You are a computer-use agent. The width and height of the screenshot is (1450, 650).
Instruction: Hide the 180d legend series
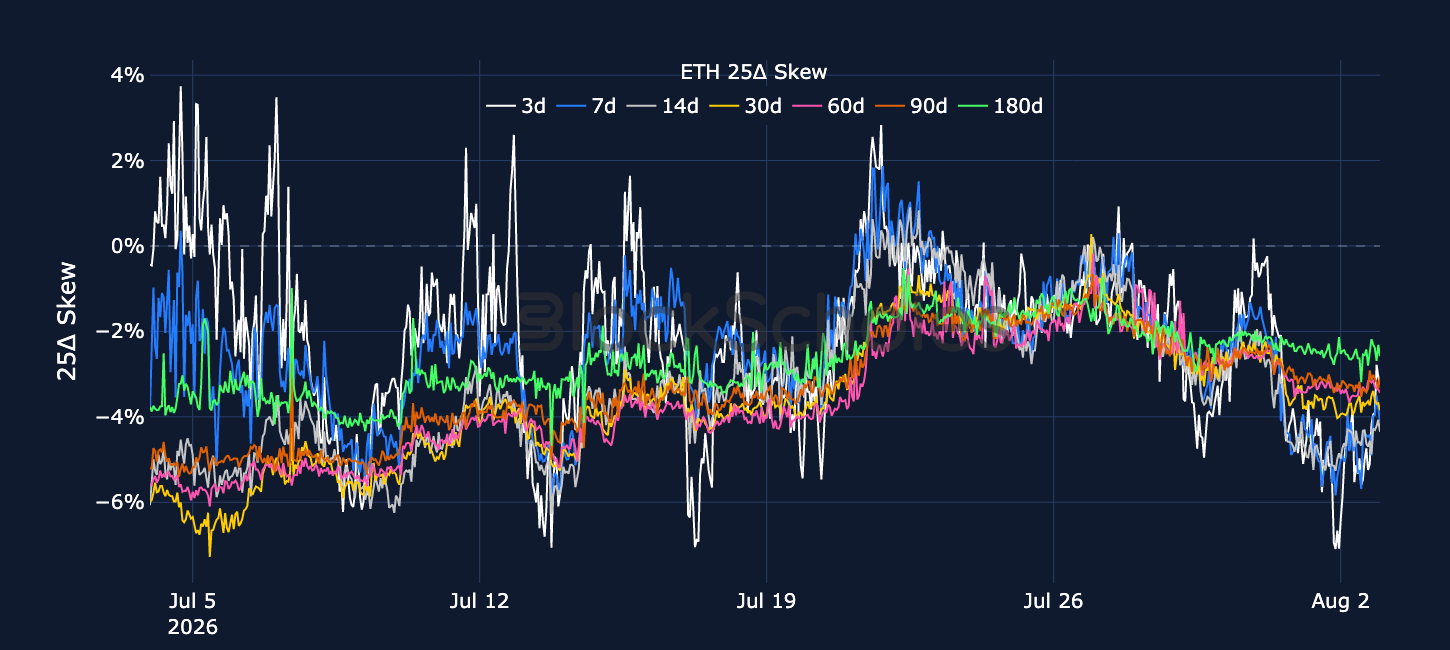point(999,105)
